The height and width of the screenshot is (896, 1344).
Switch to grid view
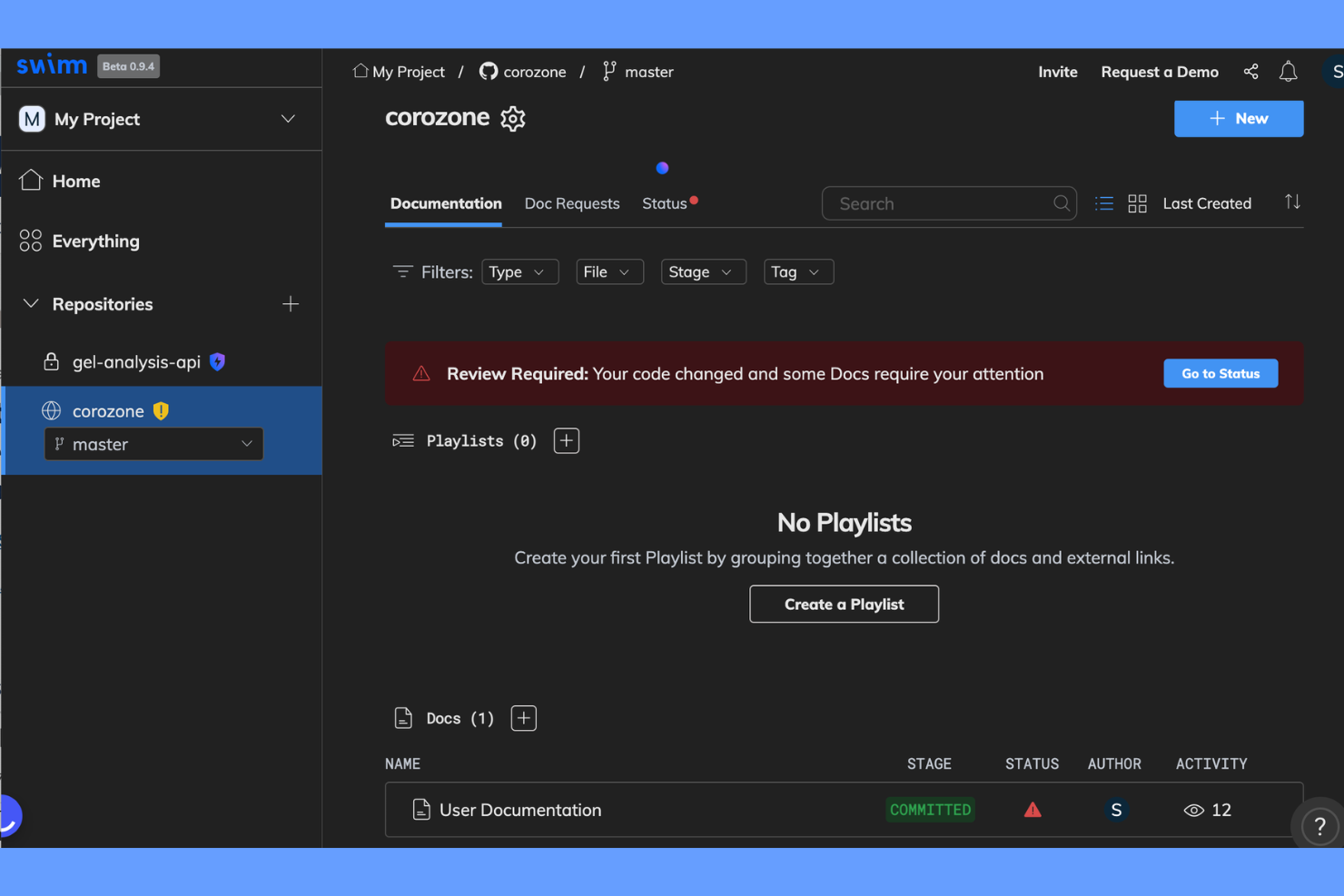click(x=1137, y=203)
